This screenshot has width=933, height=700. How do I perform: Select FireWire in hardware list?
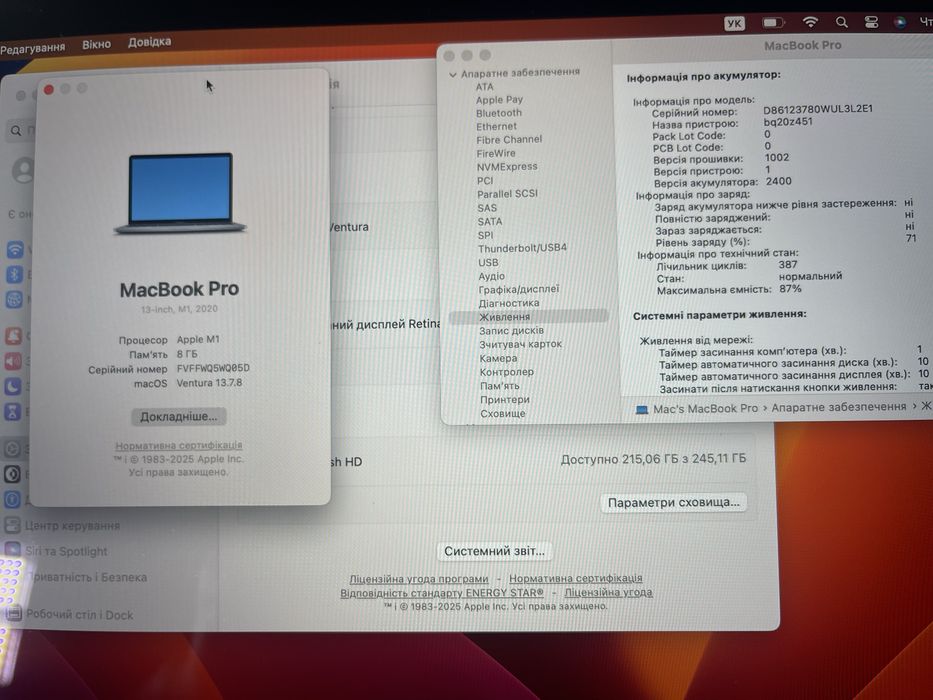point(496,154)
